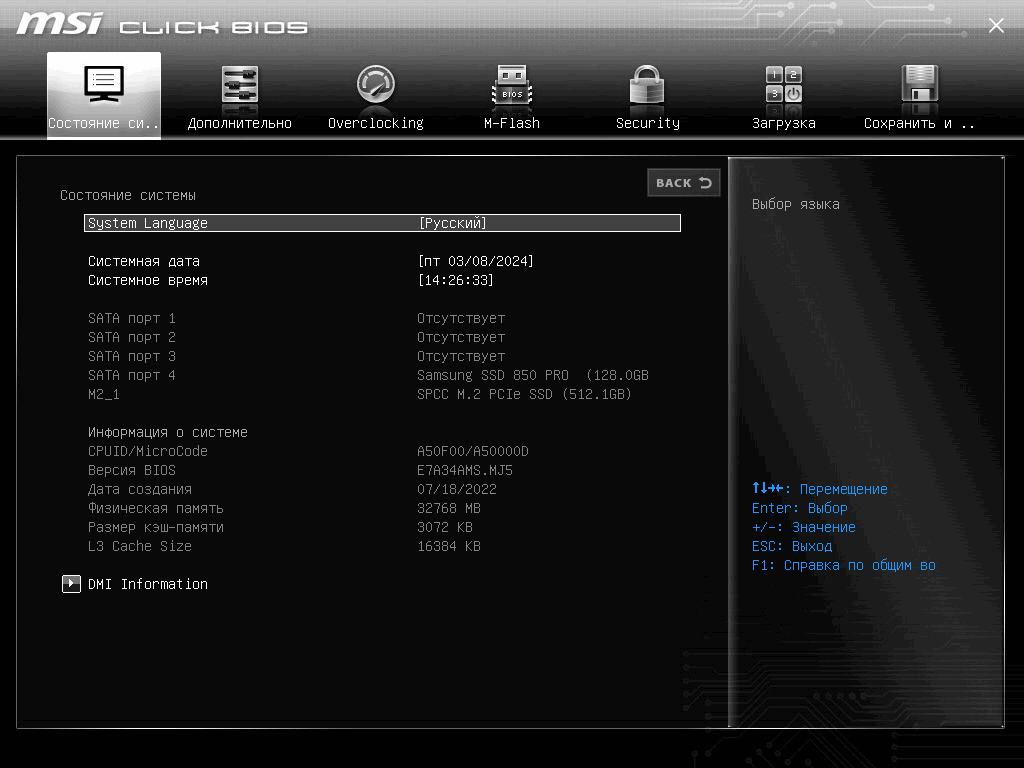Click the A50F00/A50000D value
Screen dimensions: 1024x768
coord(473,451)
